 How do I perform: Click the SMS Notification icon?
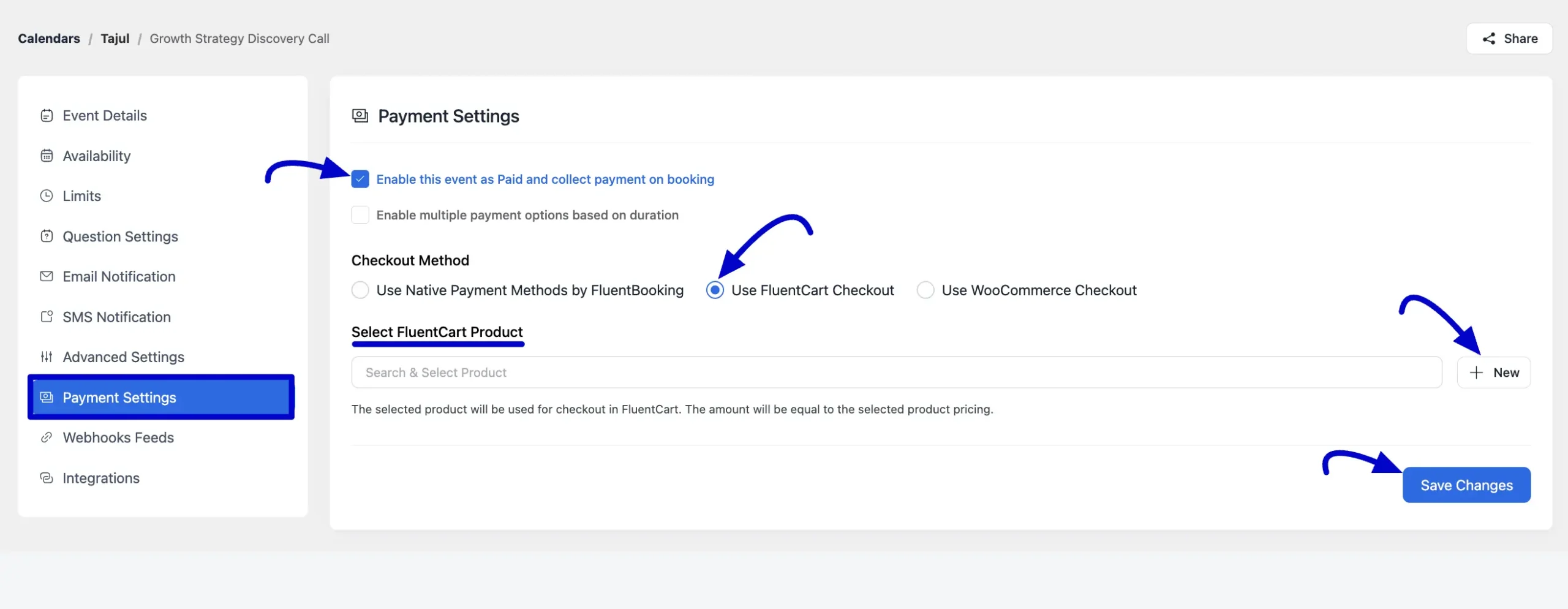click(47, 317)
